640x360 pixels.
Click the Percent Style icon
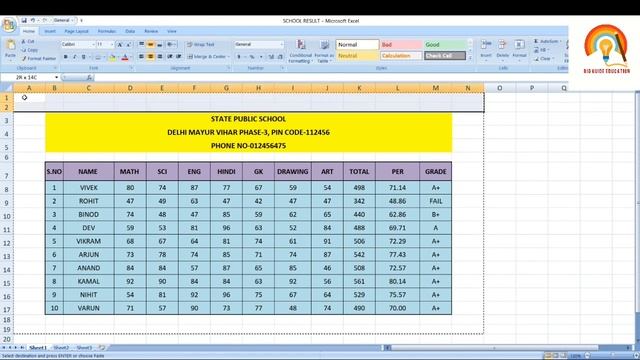(x=252, y=57)
